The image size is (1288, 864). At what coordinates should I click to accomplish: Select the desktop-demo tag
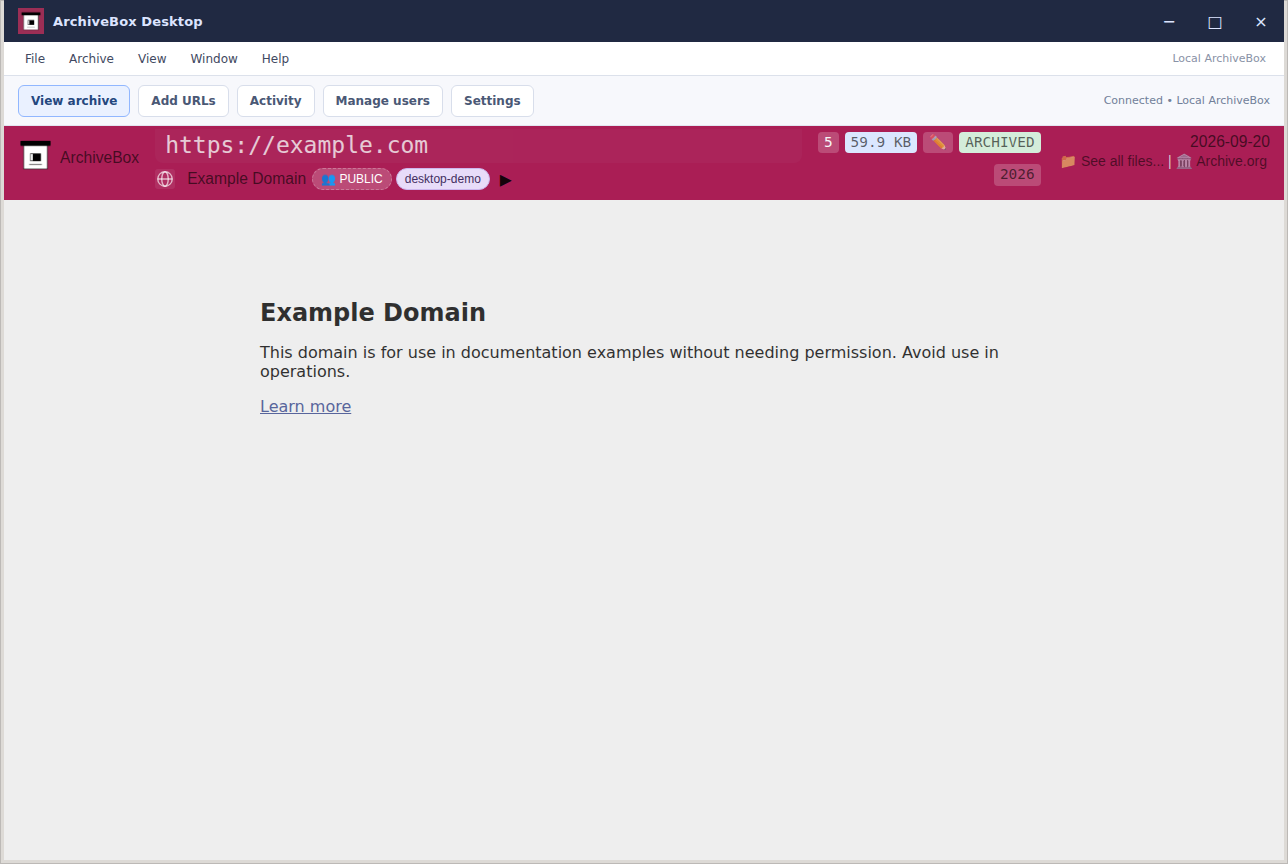click(x=443, y=179)
